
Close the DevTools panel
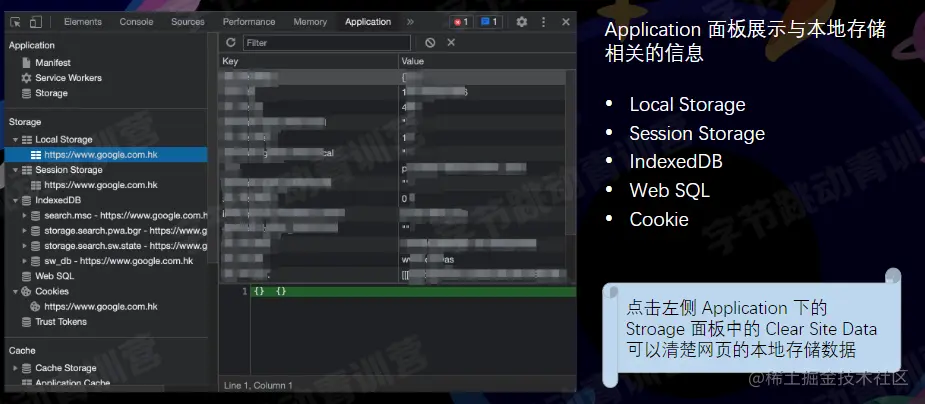coord(565,22)
